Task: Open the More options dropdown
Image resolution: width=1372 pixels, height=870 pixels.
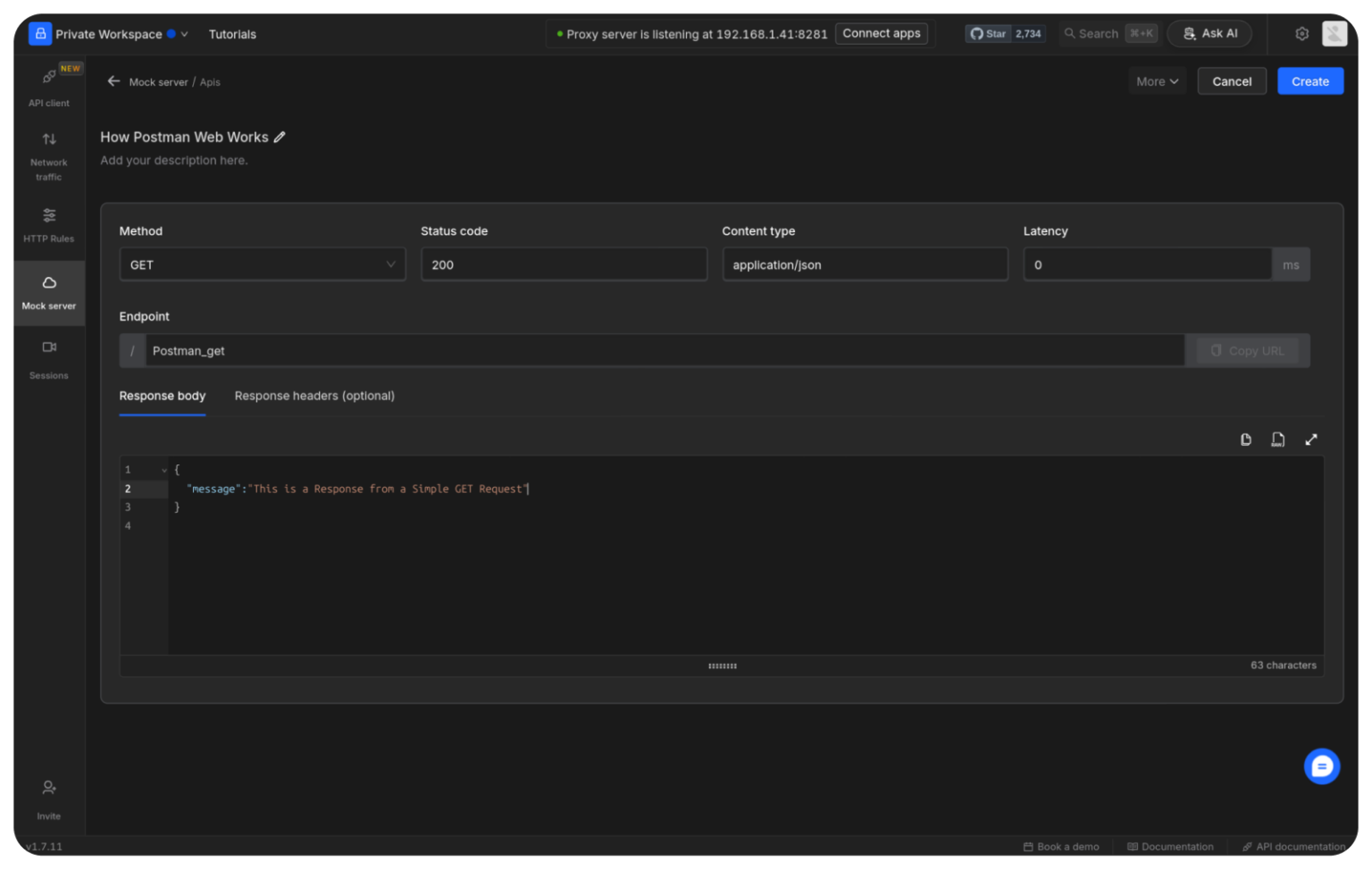Action: tap(1156, 81)
